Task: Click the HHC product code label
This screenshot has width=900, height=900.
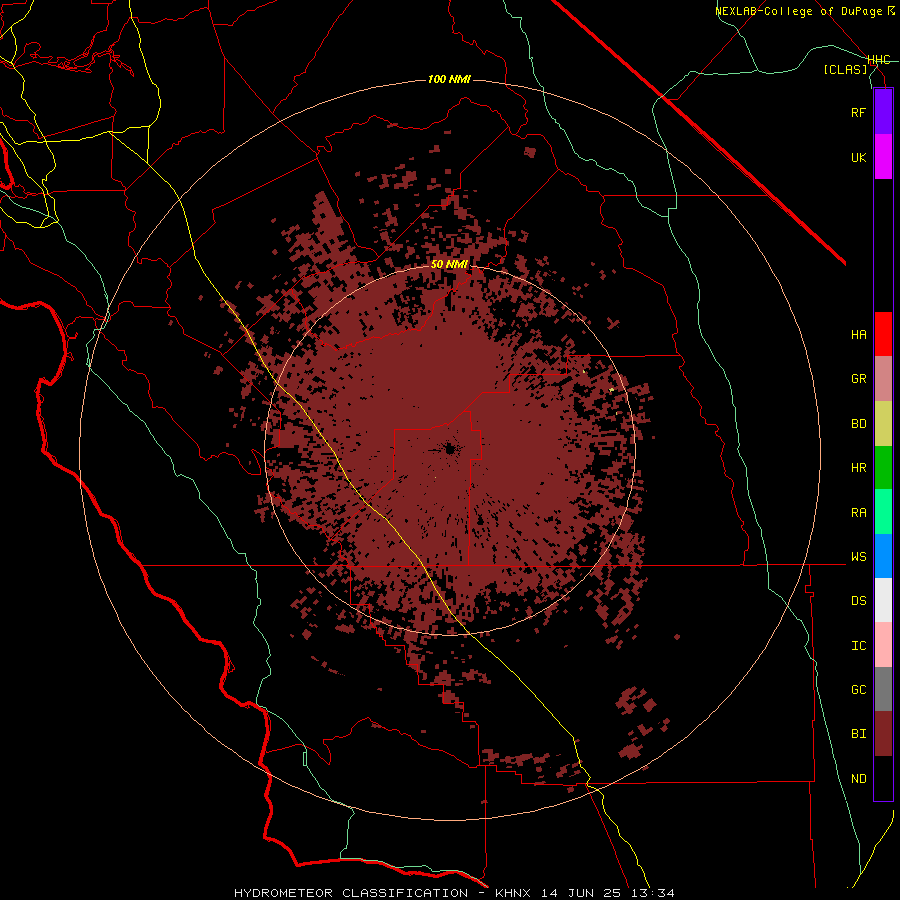Action: [879, 60]
